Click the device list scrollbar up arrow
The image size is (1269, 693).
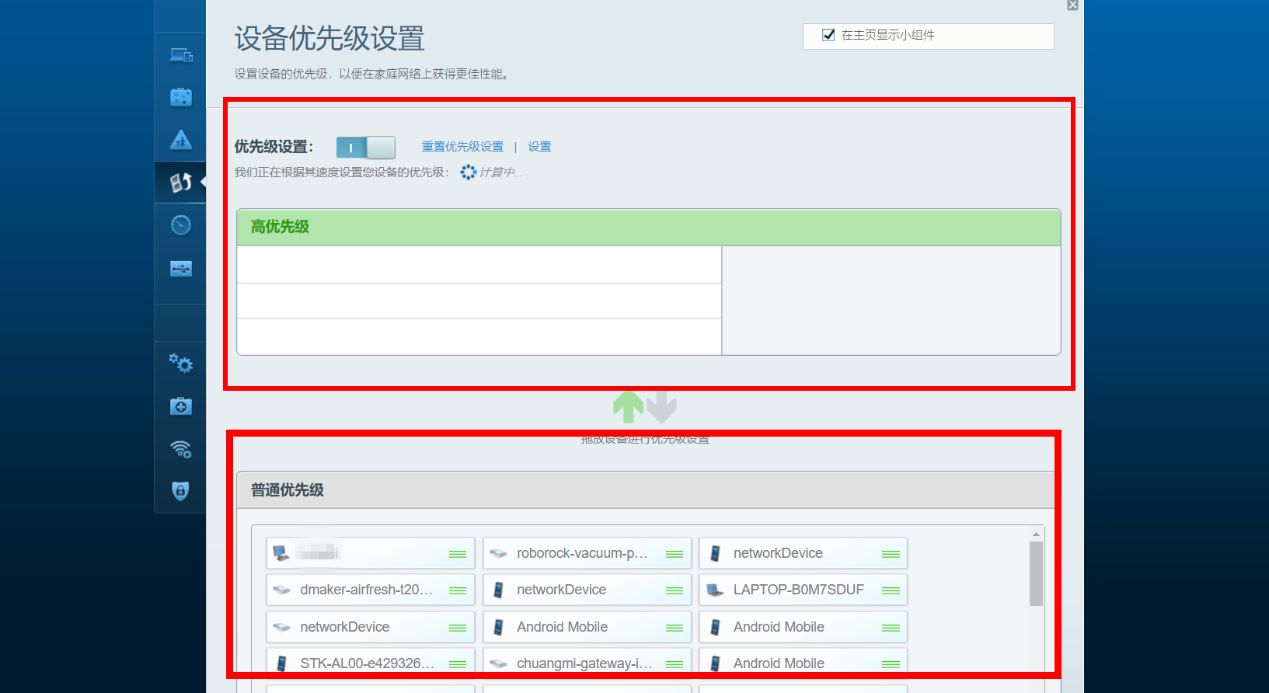click(1036, 535)
